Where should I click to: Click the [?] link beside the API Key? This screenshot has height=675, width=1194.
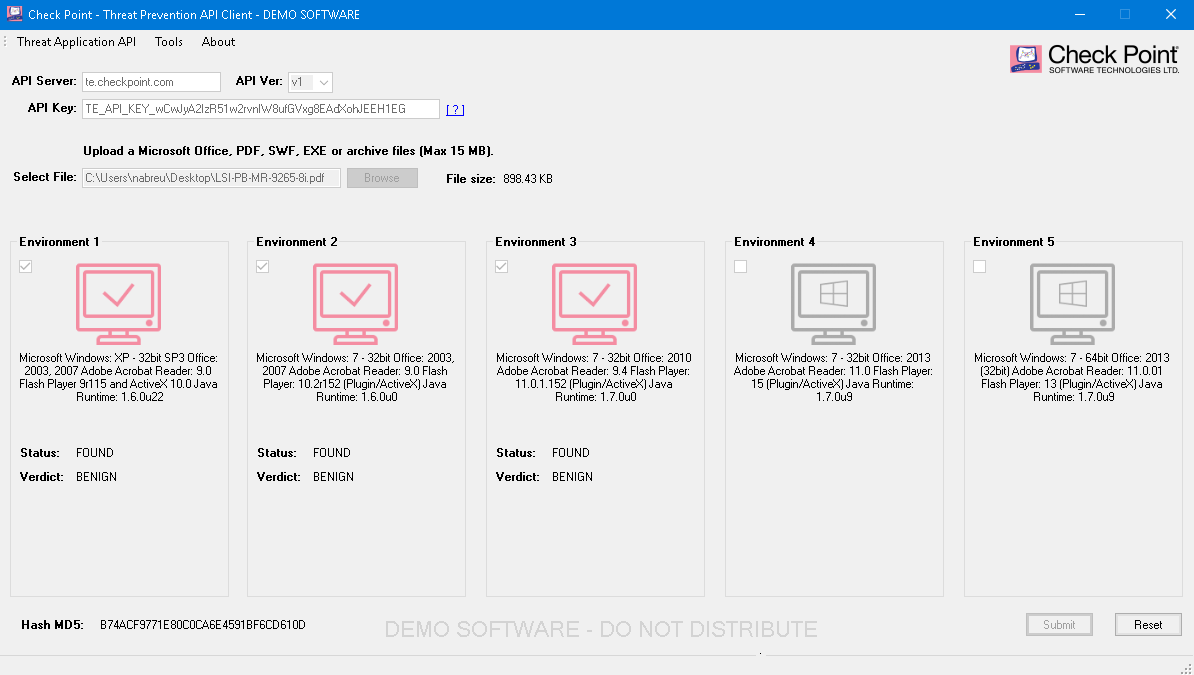tap(455, 109)
